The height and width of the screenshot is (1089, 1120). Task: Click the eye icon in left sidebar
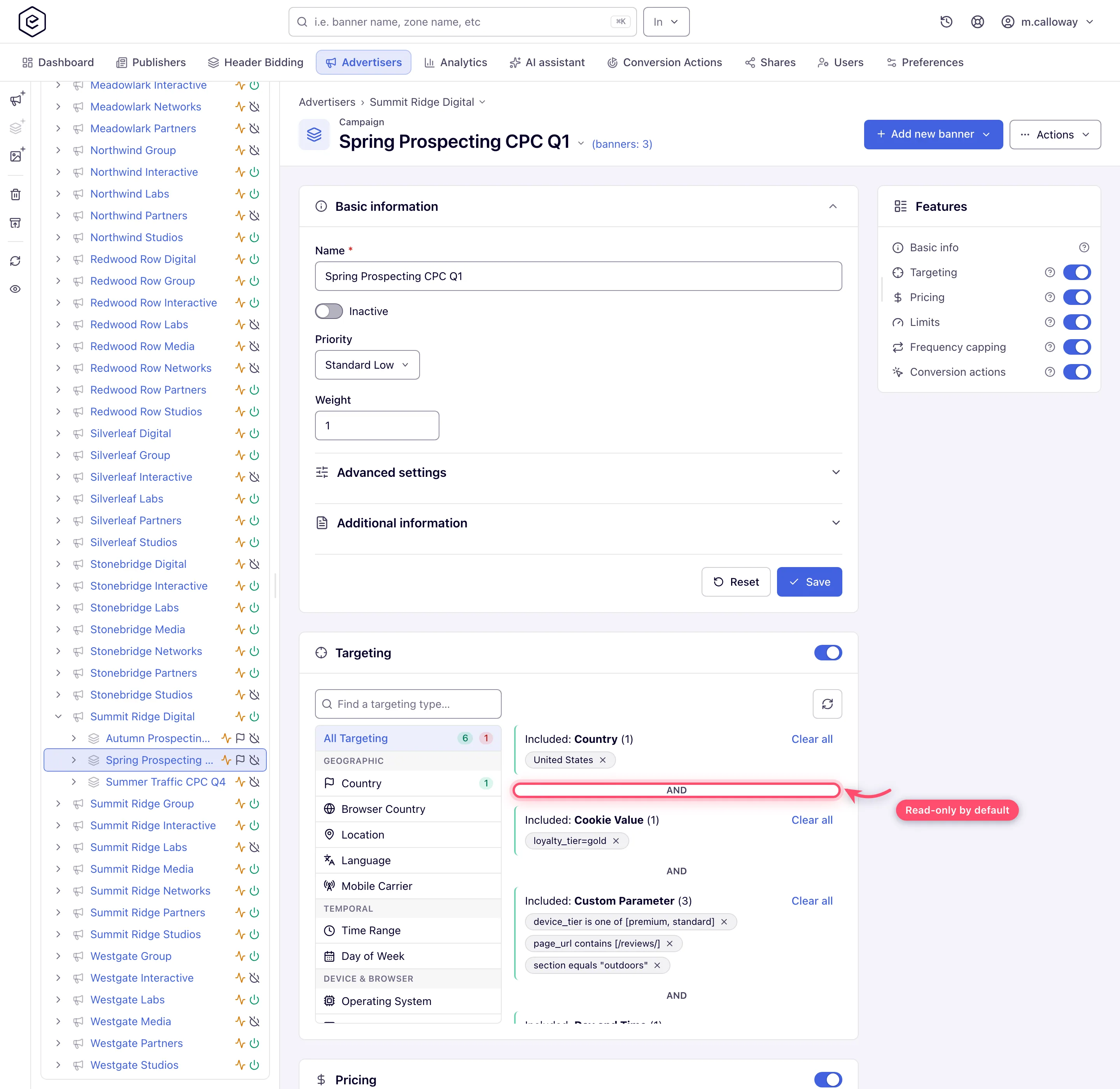pos(16,289)
